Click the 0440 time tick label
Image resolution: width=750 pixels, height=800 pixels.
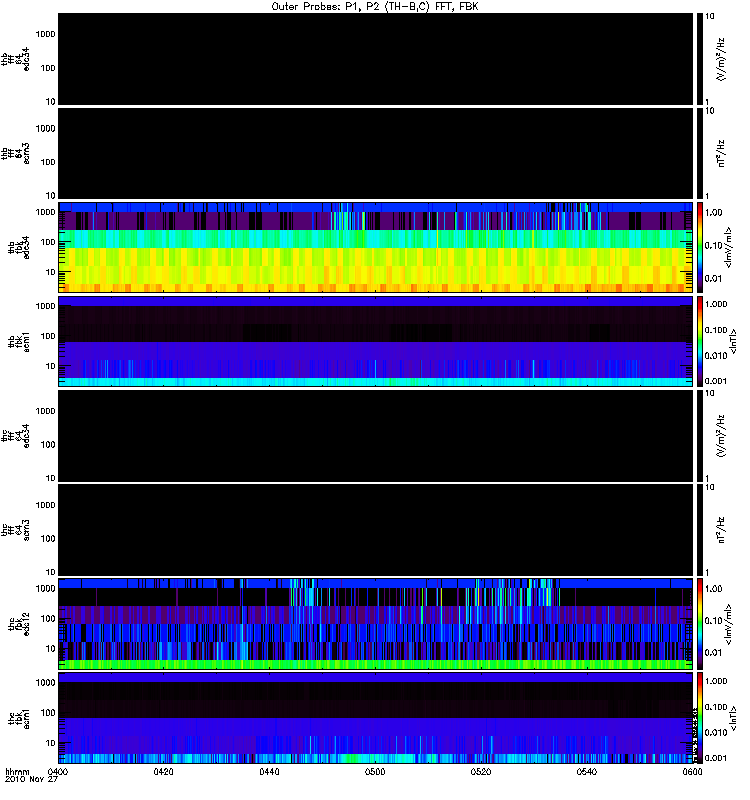(269, 772)
